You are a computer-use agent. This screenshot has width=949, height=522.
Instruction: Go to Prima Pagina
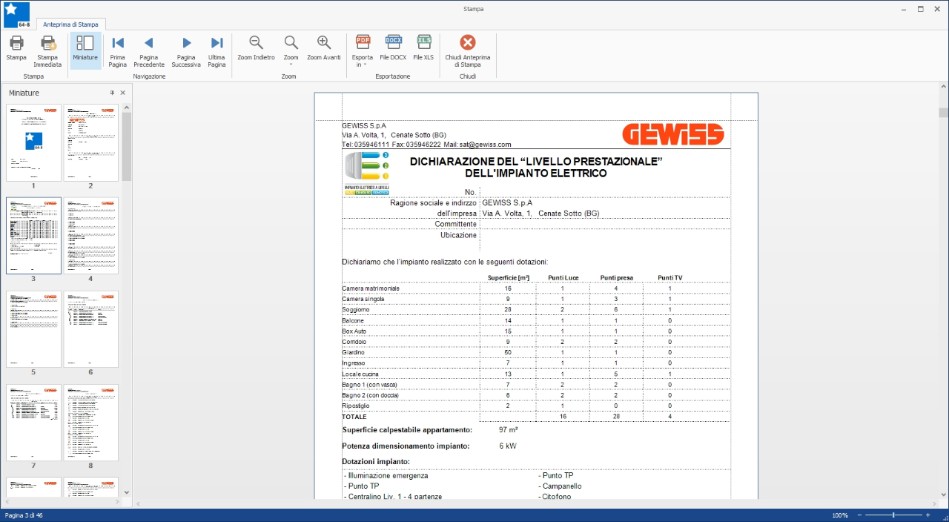click(x=117, y=50)
